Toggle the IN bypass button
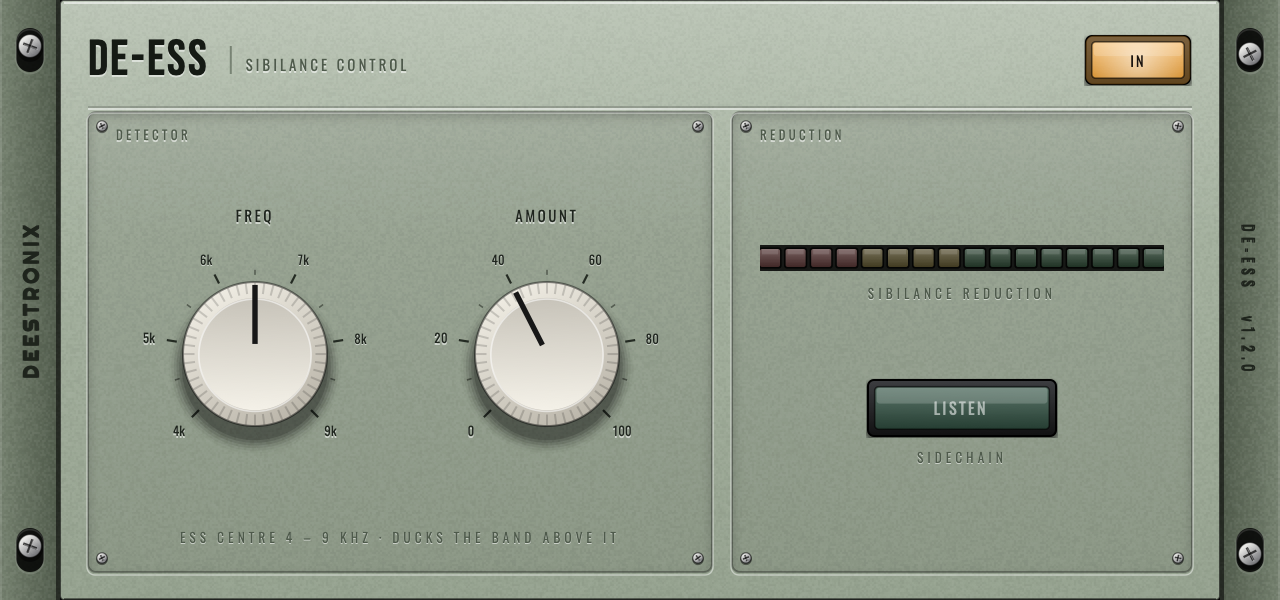 click(1137, 60)
